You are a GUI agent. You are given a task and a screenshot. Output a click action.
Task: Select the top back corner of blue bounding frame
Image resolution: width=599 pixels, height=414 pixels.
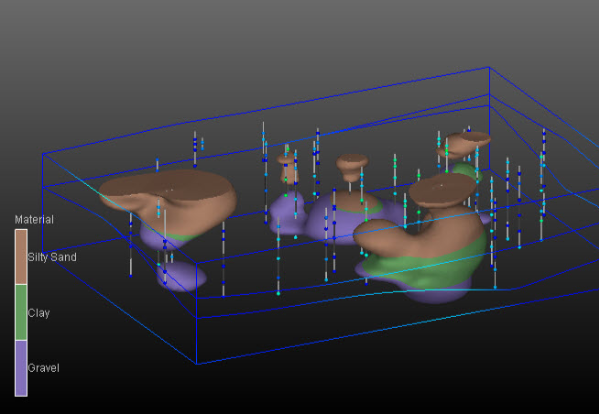click(489, 68)
